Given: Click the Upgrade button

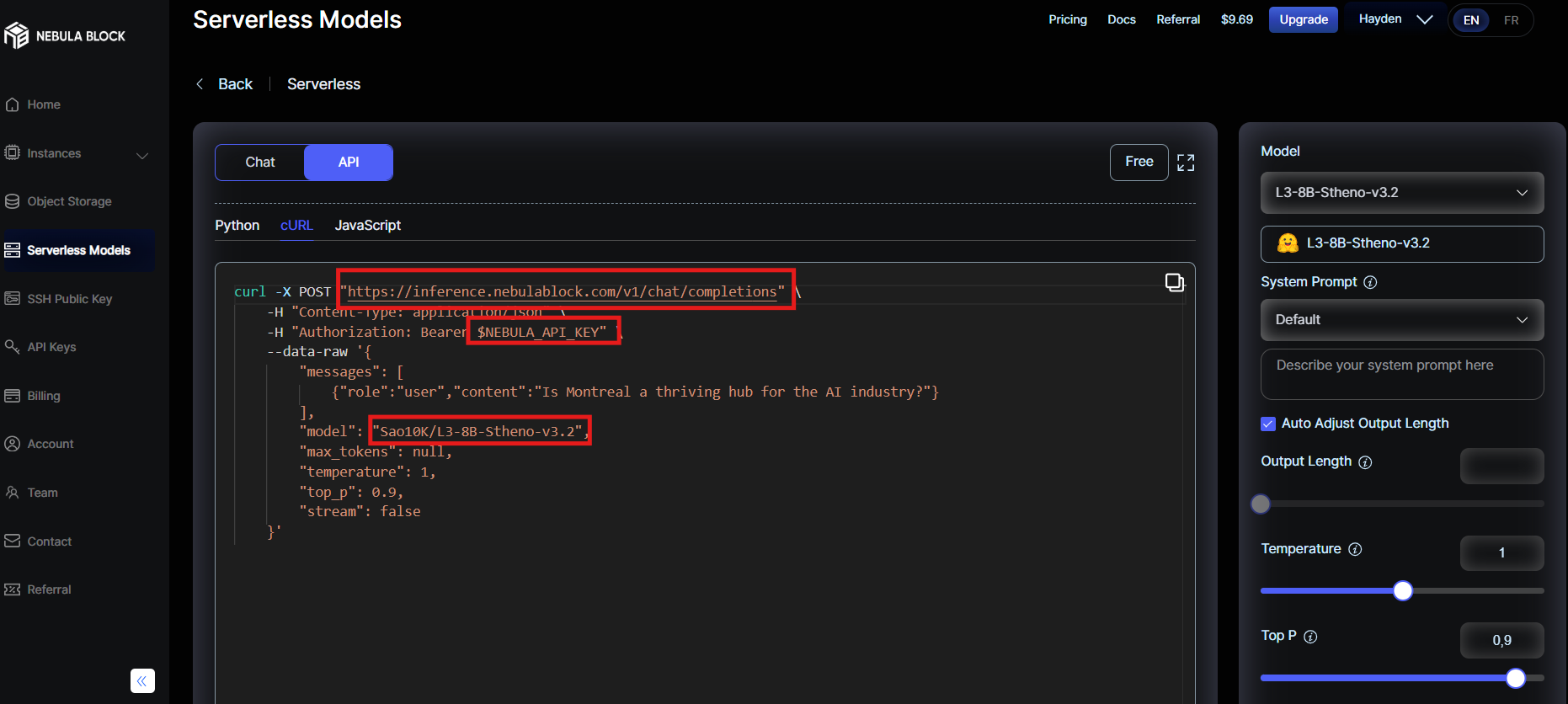Looking at the screenshot, I should 1303,19.
